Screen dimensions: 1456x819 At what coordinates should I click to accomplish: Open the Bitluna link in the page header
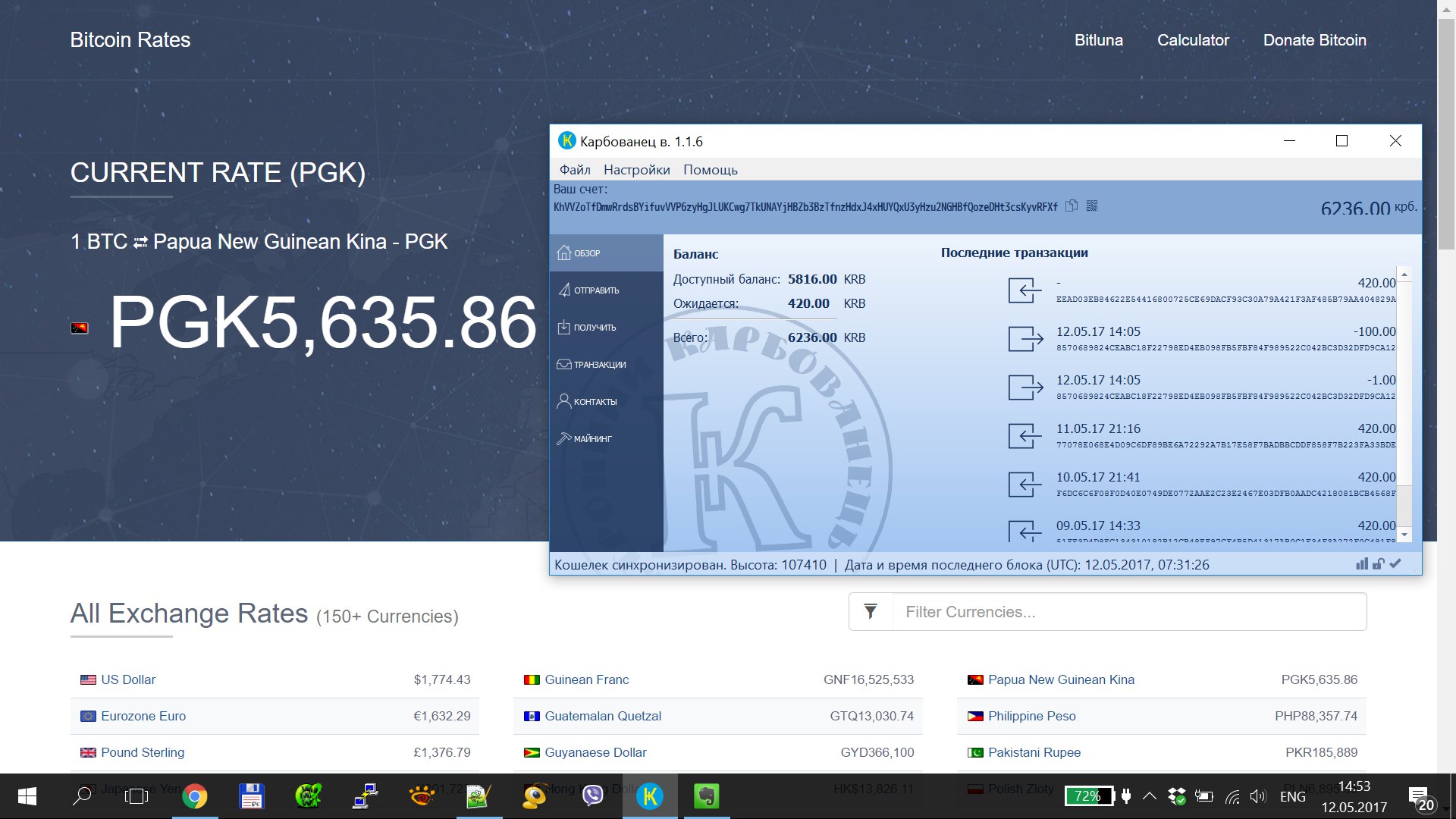[x=1098, y=40]
